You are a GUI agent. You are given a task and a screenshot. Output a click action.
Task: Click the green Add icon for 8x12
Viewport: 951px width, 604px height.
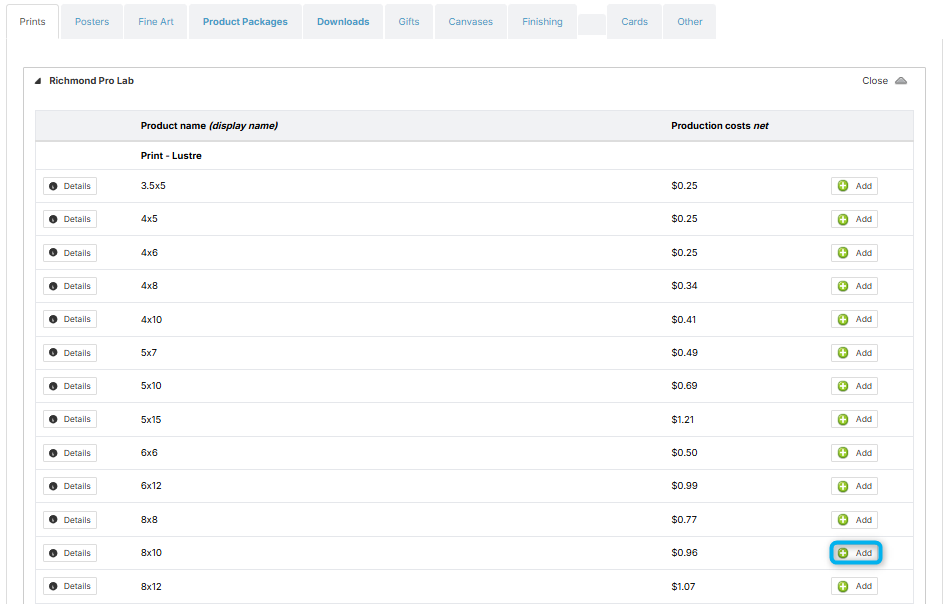[842, 586]
